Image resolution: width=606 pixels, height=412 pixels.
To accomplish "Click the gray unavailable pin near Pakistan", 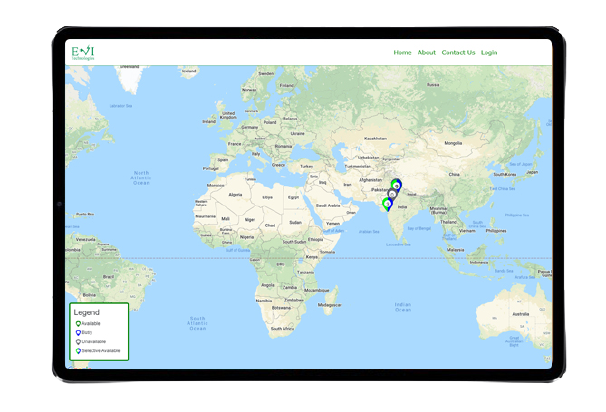I will pos(392,194).
